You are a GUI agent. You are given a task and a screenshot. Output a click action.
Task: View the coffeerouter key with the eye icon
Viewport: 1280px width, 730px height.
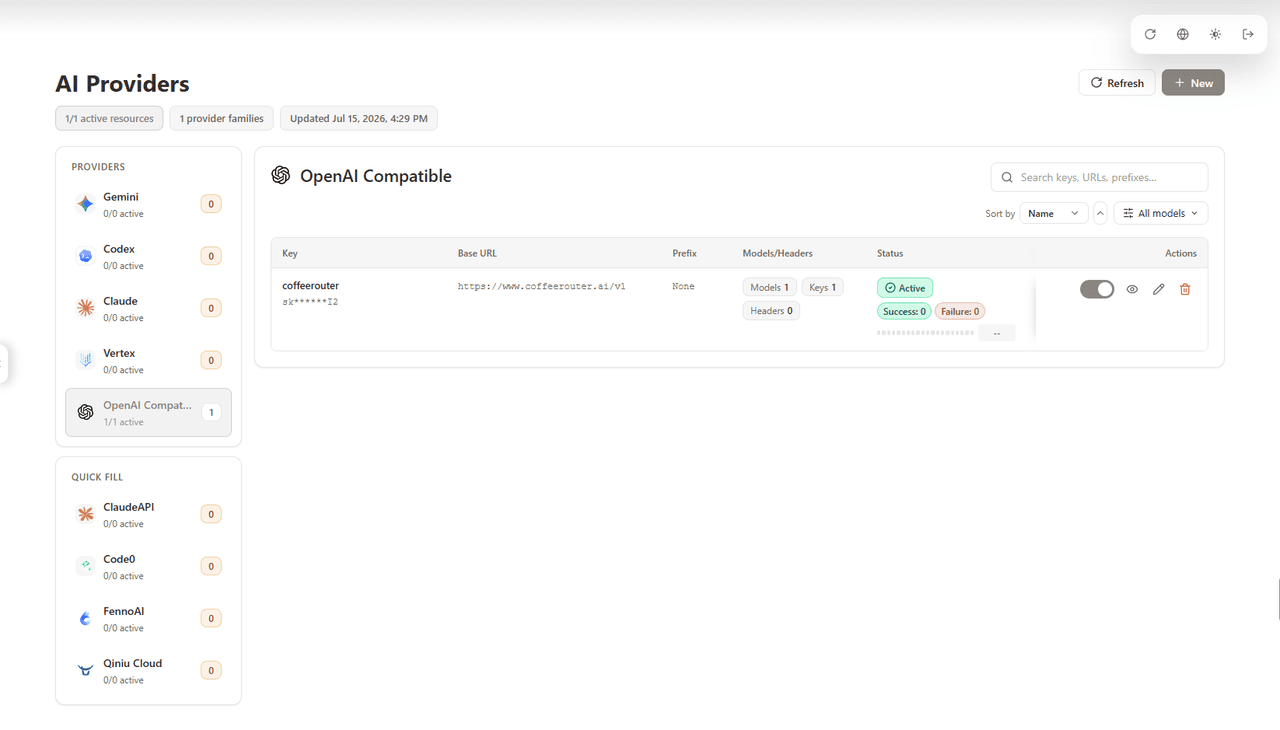point(1132,289)
